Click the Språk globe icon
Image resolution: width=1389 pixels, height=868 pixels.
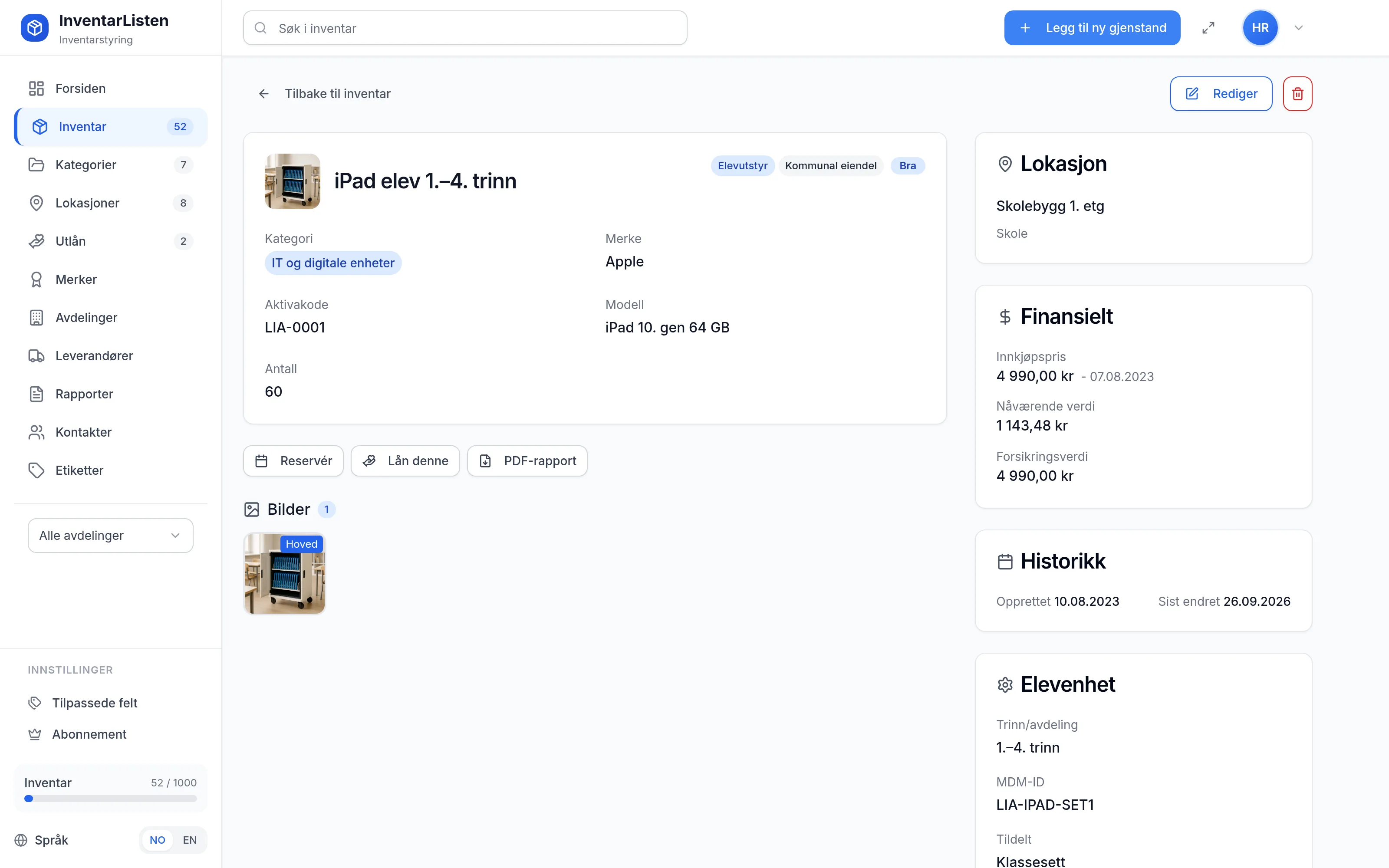click(x=21, y=840)
